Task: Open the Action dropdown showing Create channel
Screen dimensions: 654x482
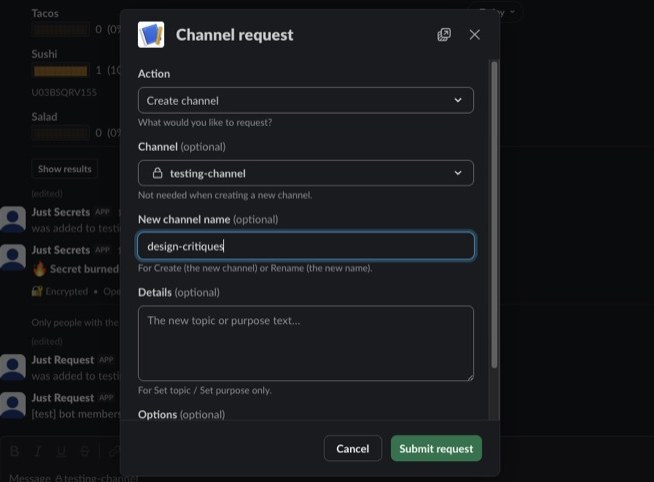Action: [306, 100]
